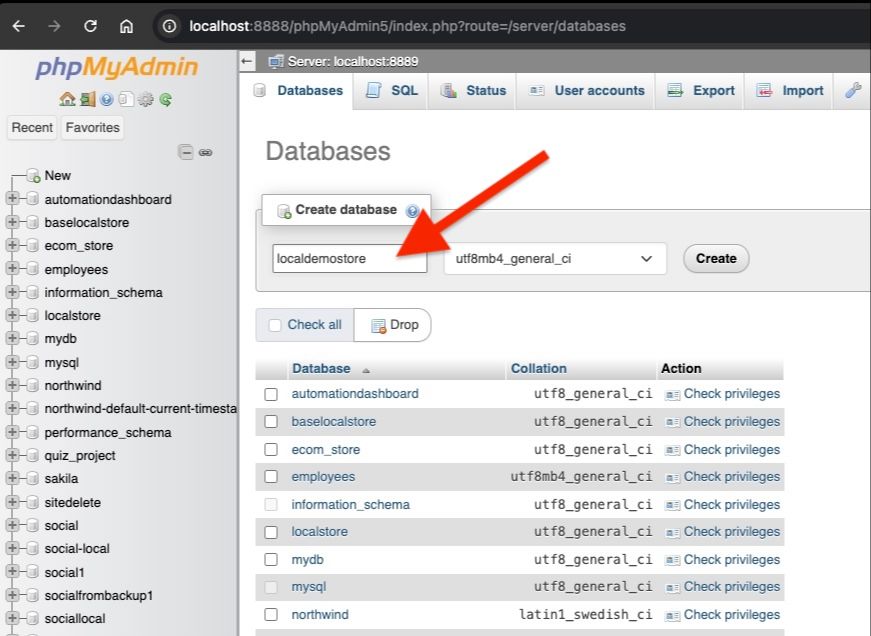Expand information_schema tree node
The image size is (871, 636).
(12, 292)
